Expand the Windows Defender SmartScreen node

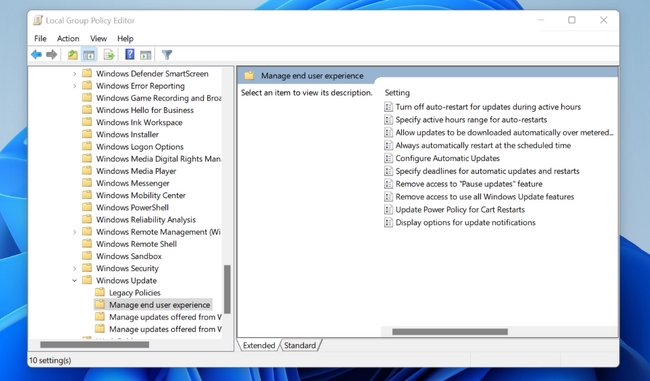point(74,74)
